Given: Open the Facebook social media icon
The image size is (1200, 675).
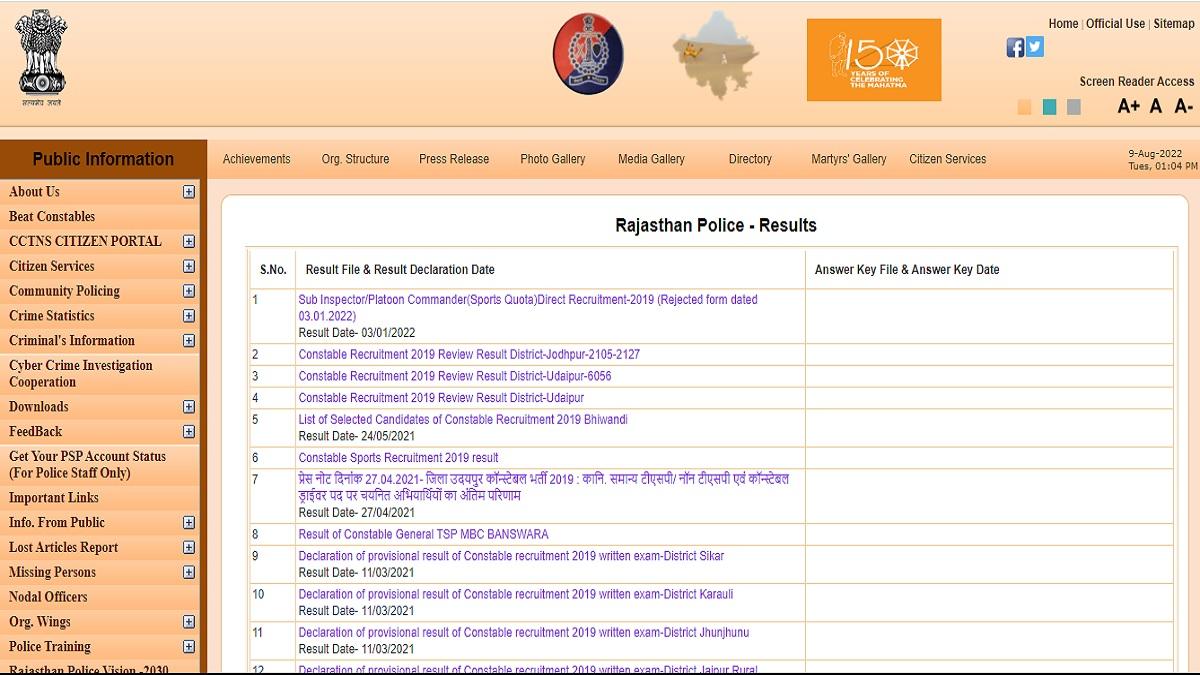Looking at the screenshot, I should pos(1014,46).
